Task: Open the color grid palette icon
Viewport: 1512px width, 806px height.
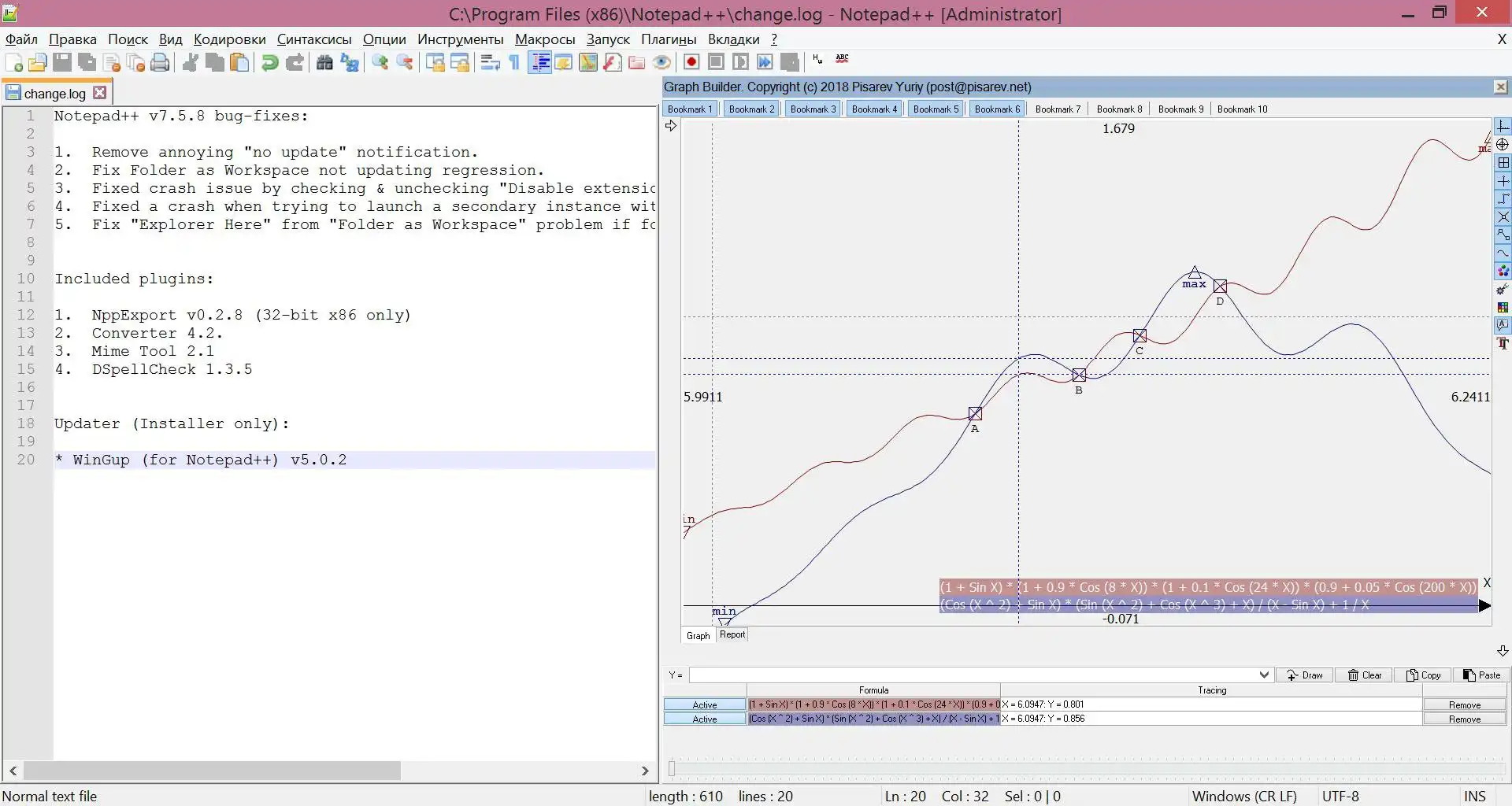Action: tap(1503, 307)
